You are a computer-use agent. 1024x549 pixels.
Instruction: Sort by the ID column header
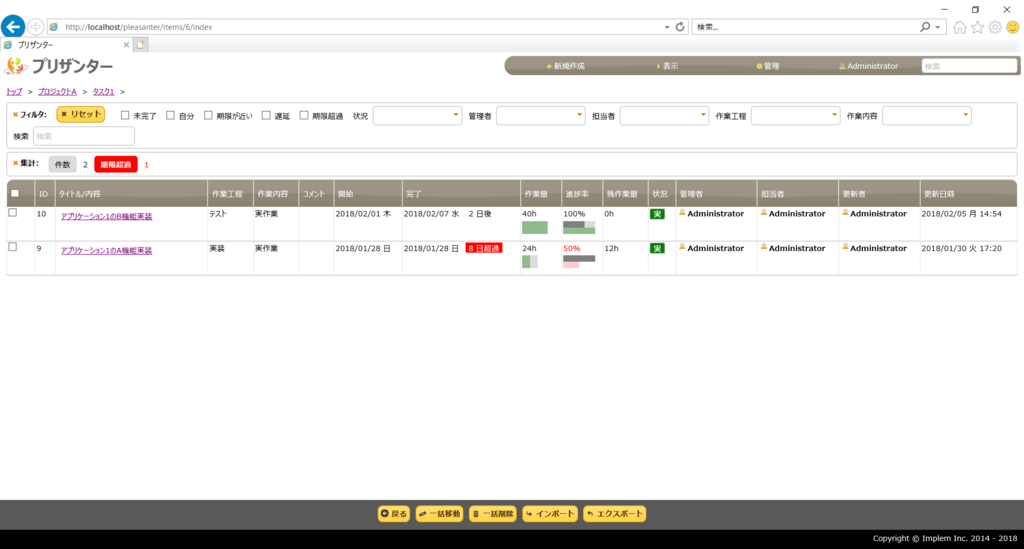[x=44, y=194]
